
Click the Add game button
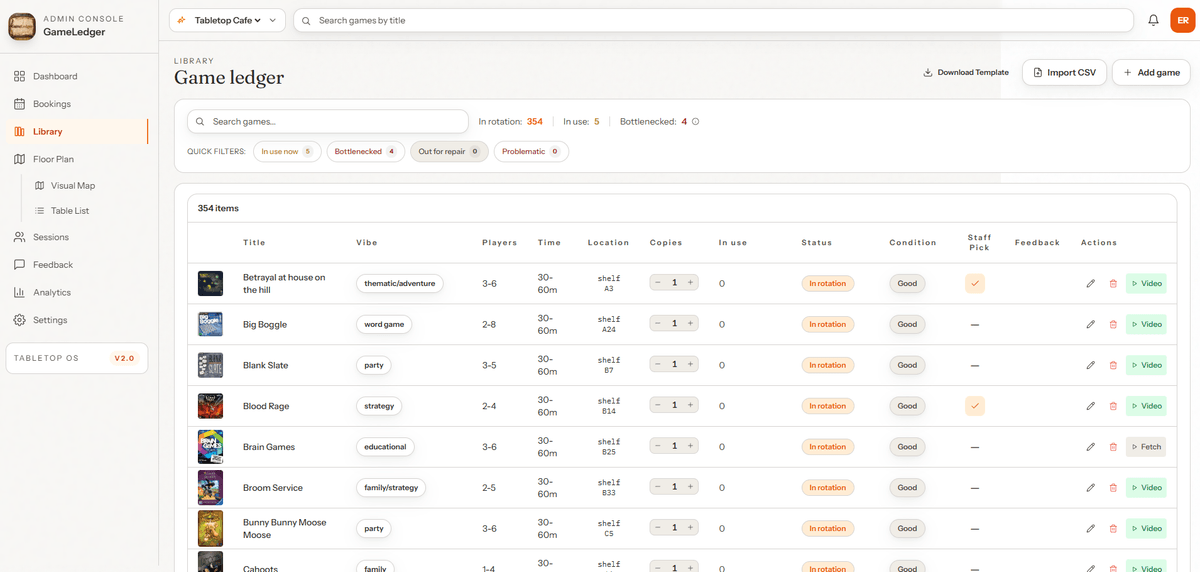1151,72
